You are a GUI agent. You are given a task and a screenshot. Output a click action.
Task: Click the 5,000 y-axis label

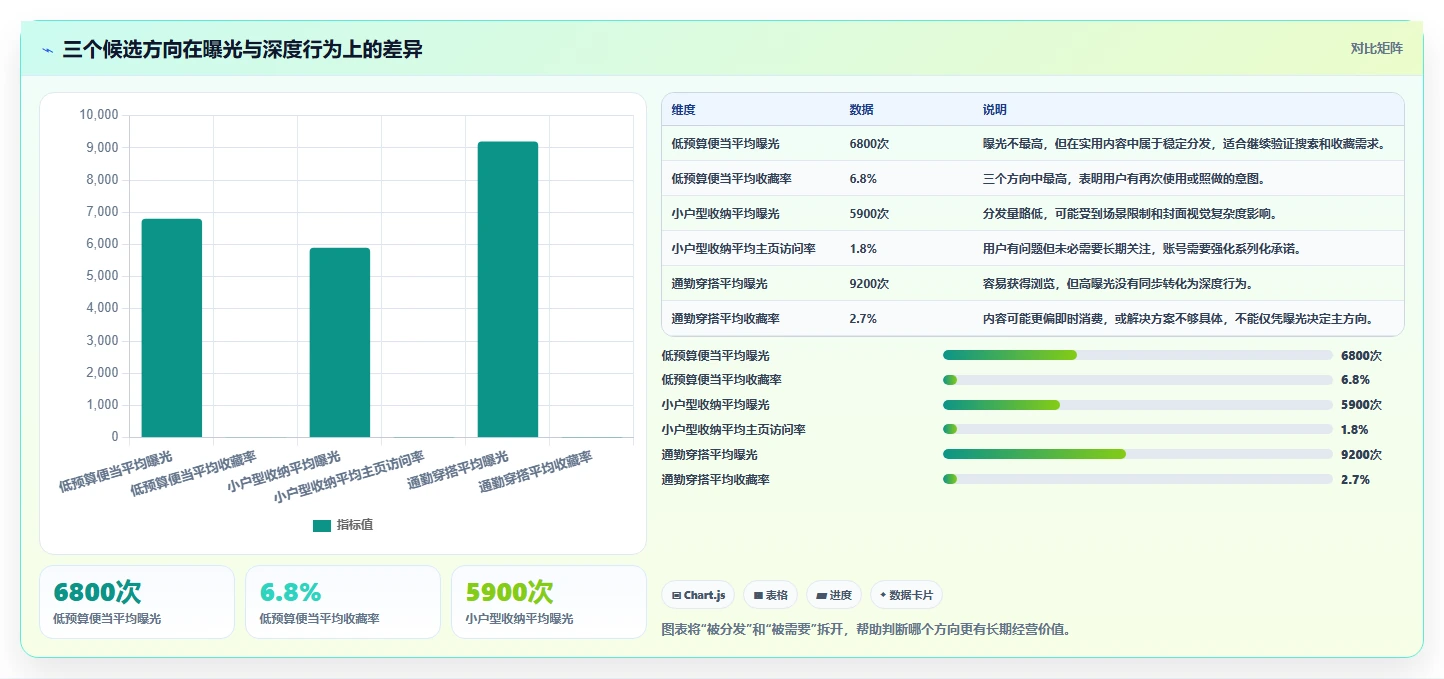(x=102, y=276)
